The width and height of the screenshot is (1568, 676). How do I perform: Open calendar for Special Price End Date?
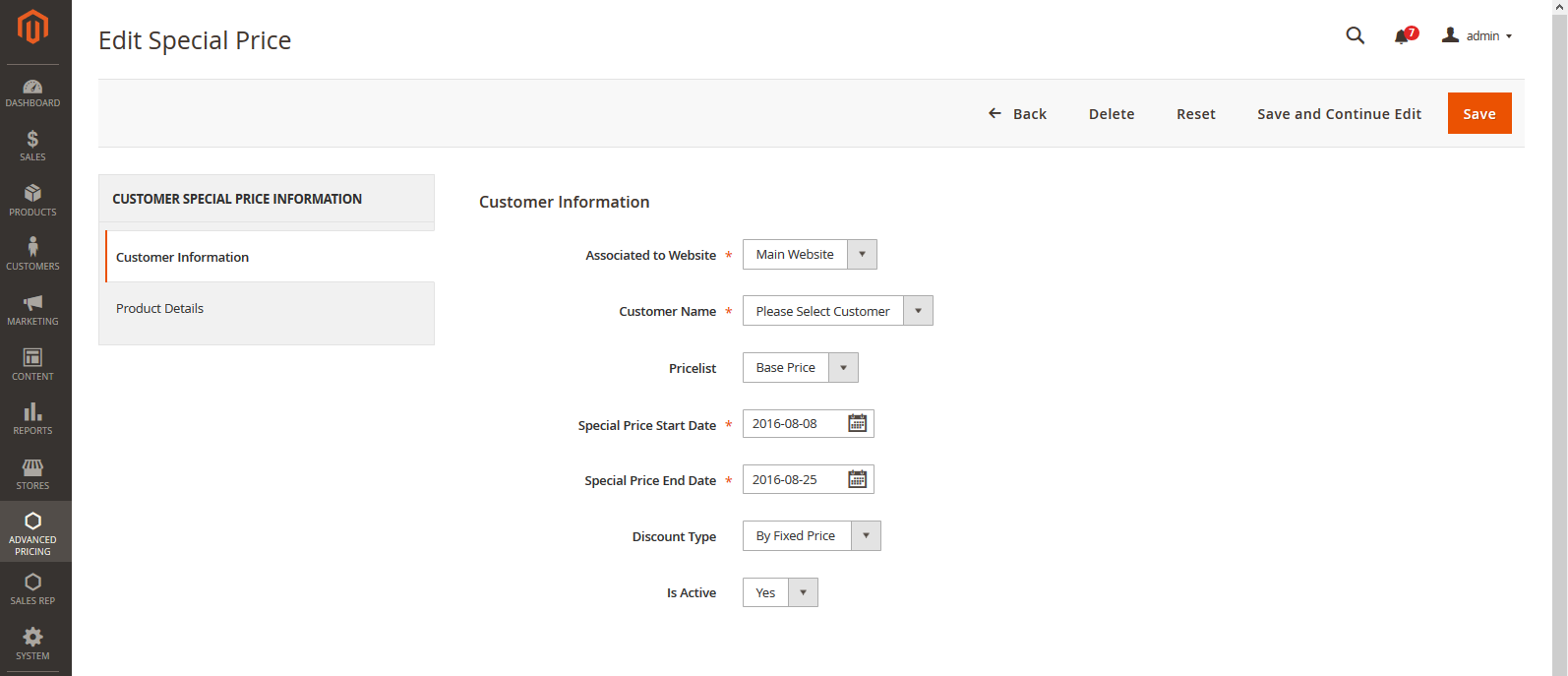(858, 479)
